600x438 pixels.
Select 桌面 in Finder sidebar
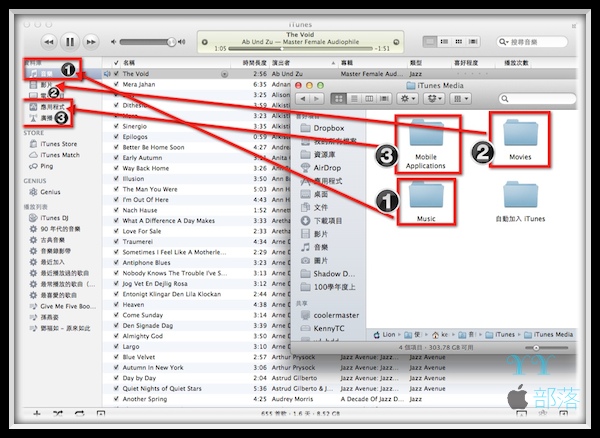click(315, 194)
